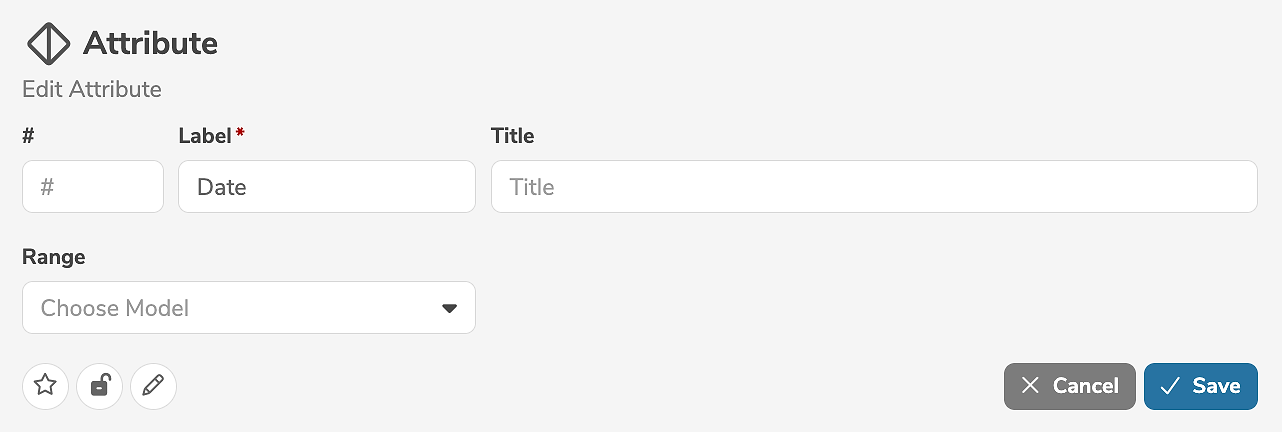The image size is (1282, 432).
Task: Toggle the star favorite icon
Action: coord(45,386)
